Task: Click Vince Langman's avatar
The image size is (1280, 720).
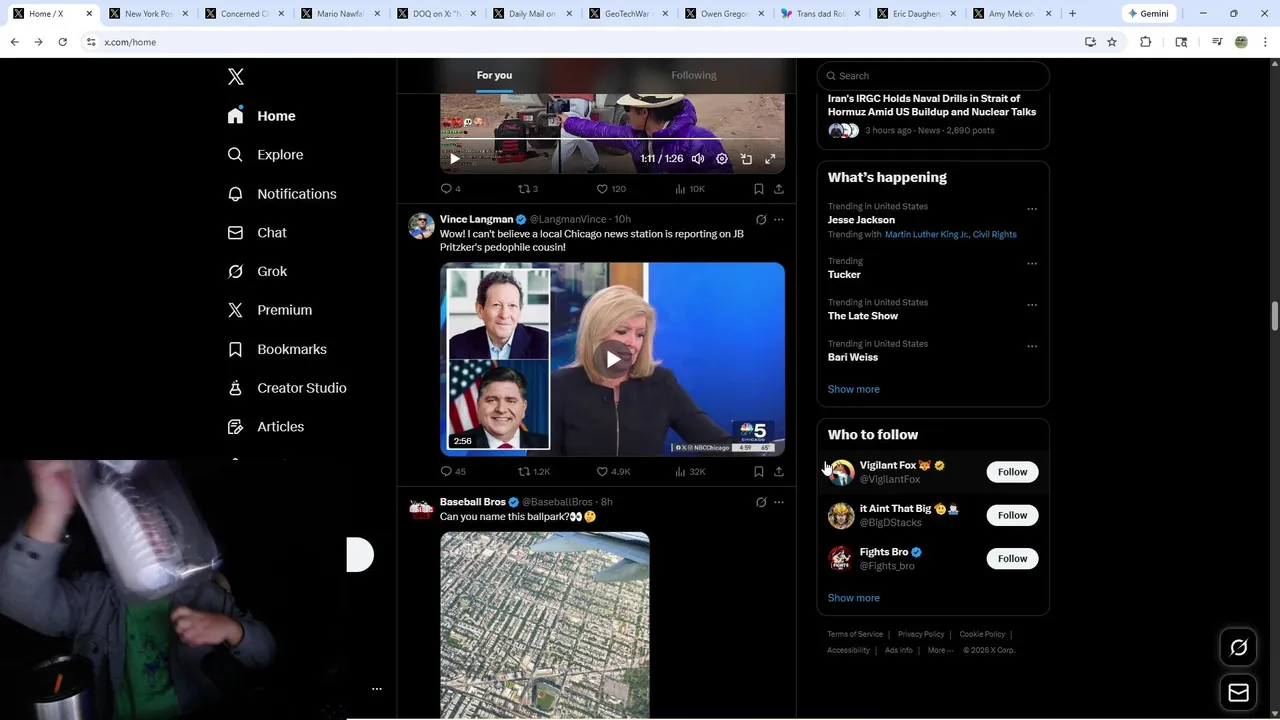Action: pos(421,226)
